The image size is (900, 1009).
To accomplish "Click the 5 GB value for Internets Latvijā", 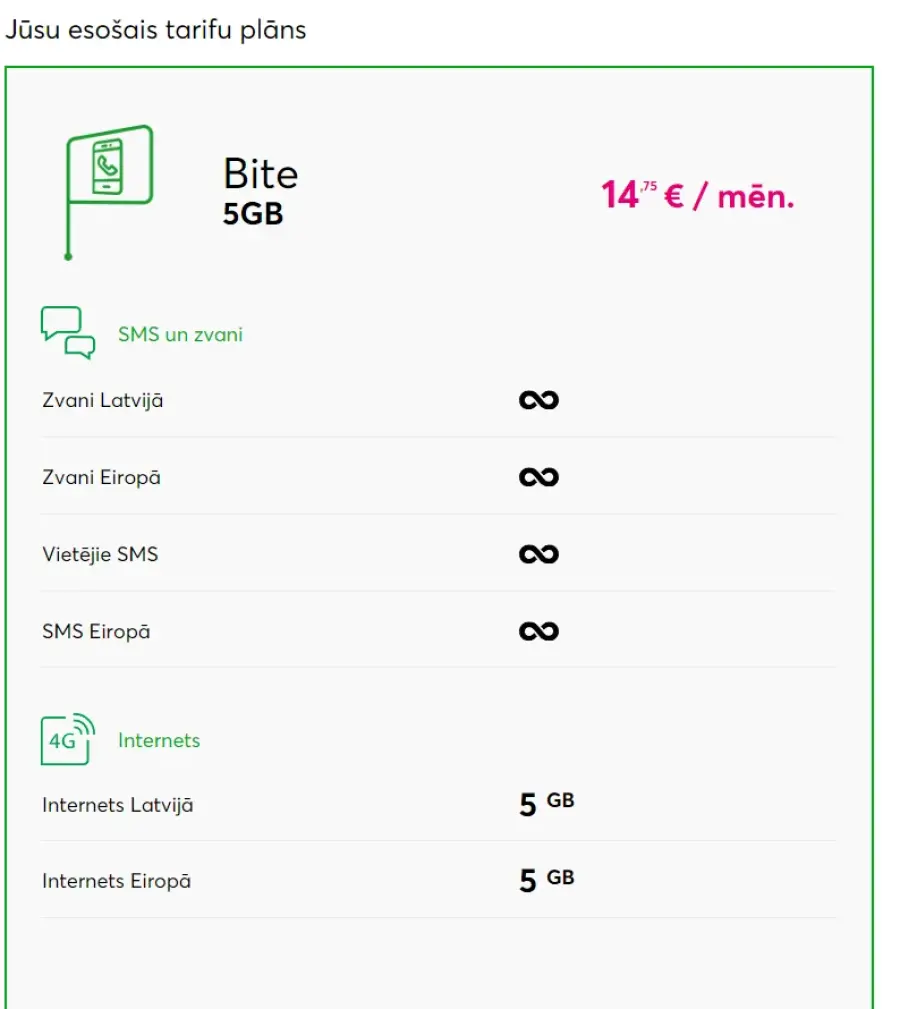I will [547, 804].
